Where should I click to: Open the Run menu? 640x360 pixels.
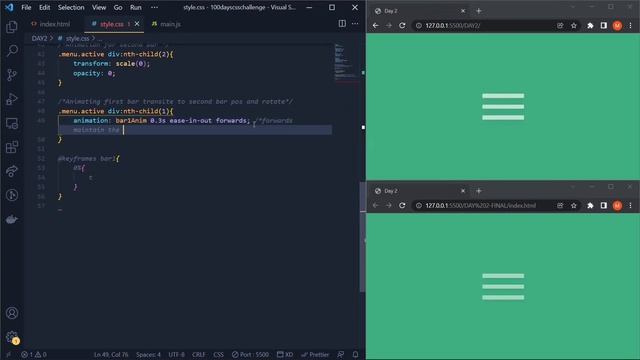click(x=136, y=7)
